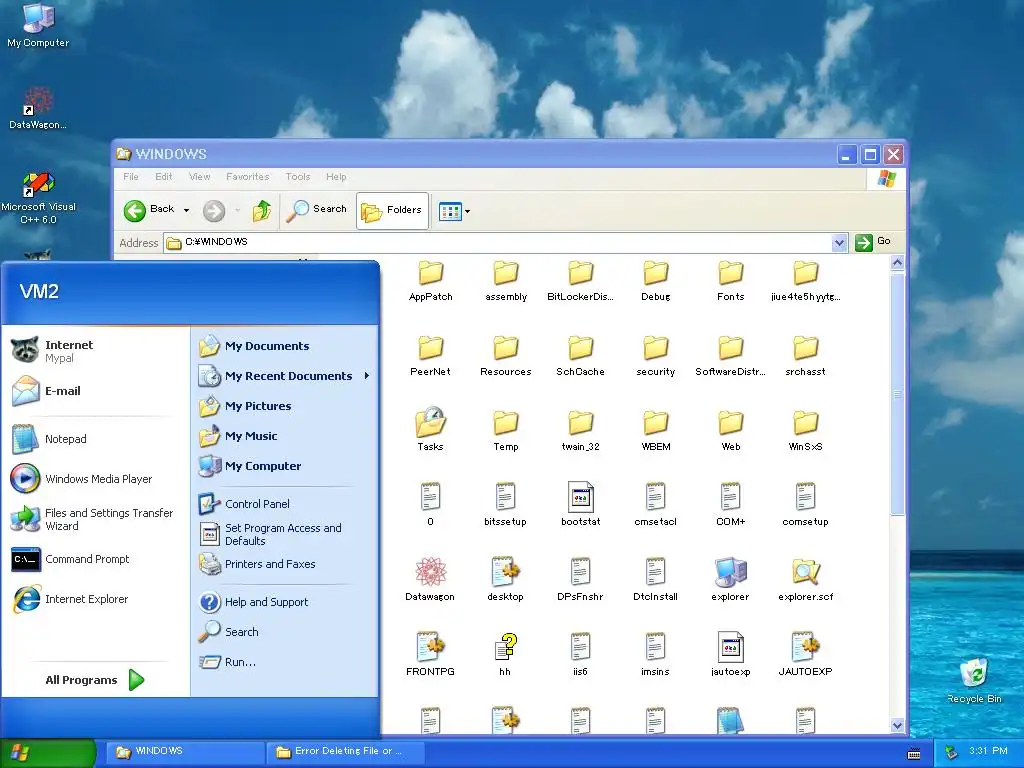This screenshot has width=1024, height=768.
Task: Open the Help menu
Action: (336, 177)
